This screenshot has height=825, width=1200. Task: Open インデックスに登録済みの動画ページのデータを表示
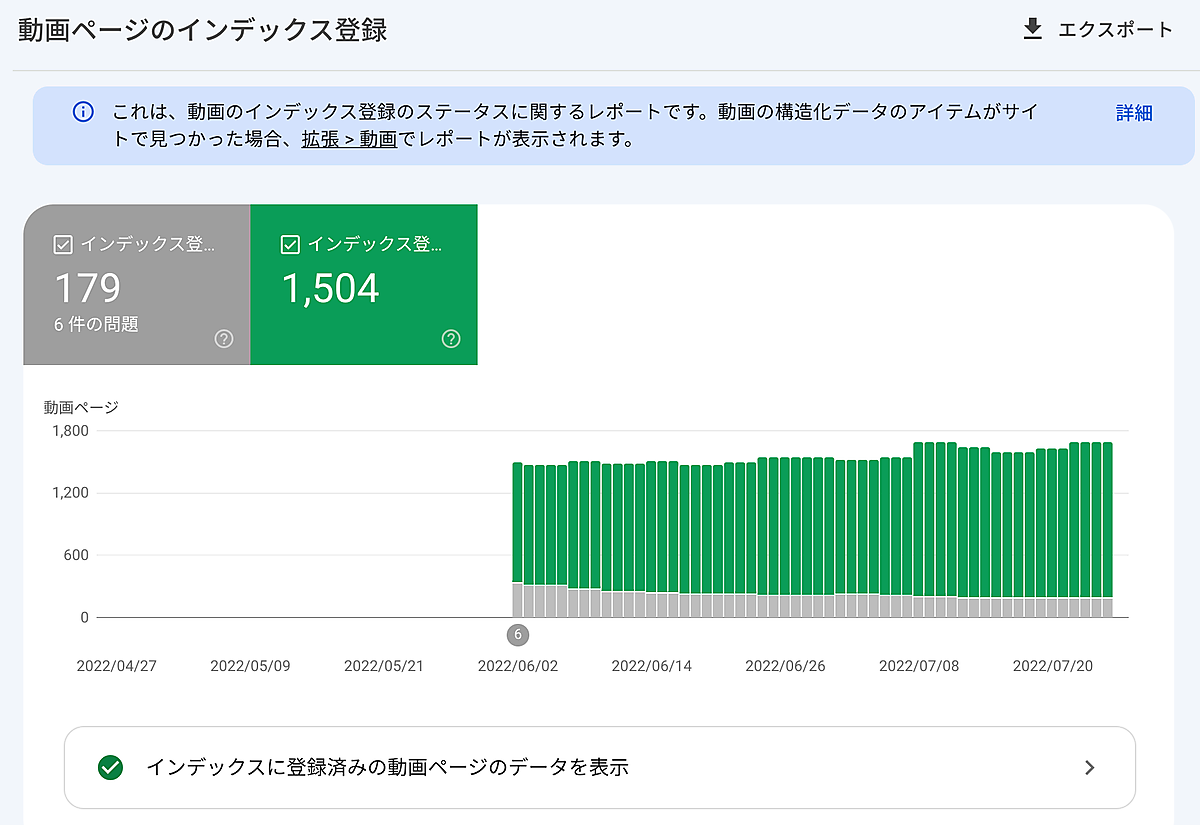(387, 768)
